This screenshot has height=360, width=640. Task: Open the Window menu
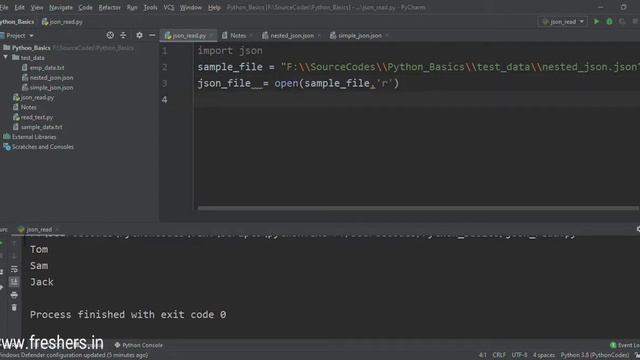point(191,7)
